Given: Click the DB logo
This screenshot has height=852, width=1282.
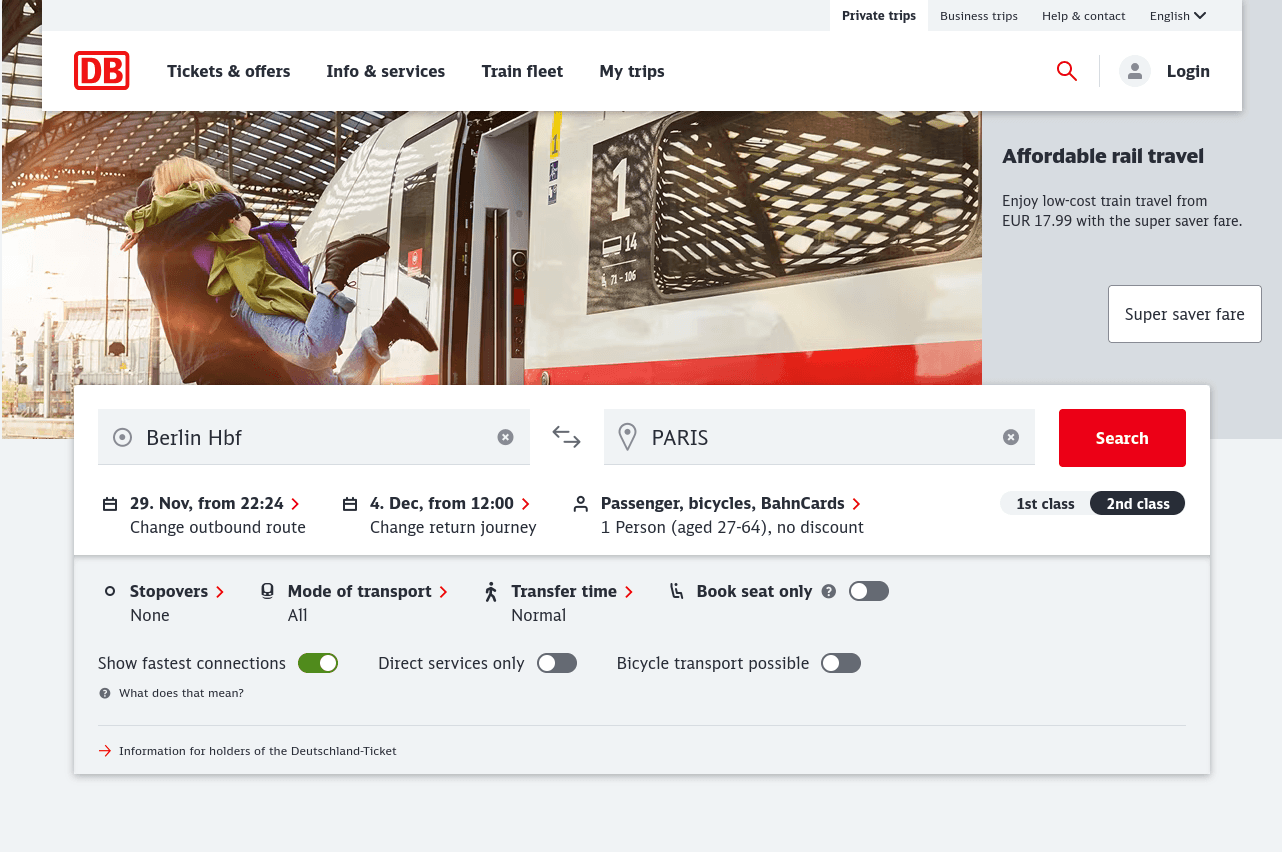Looking at the screenshot, I should [x=101, y=70].
